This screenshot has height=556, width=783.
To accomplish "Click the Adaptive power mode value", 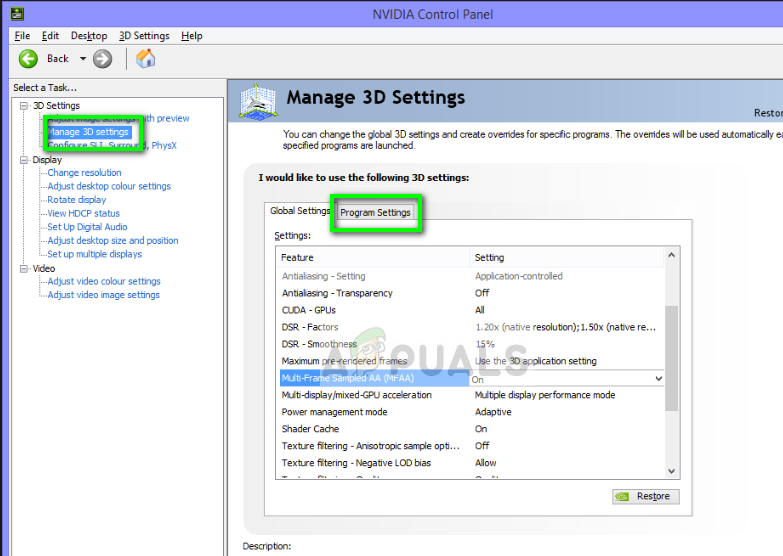I will click(x=493, y=412).
